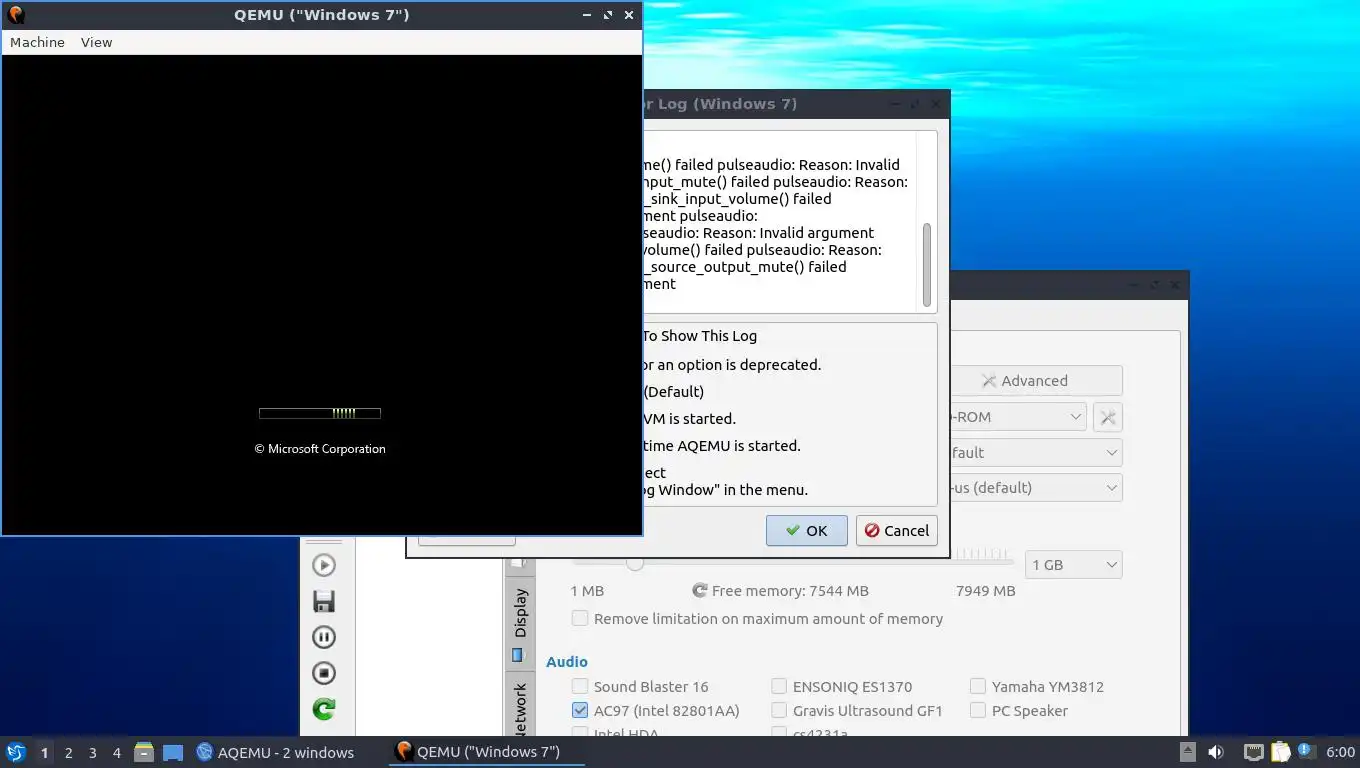Click the scrollbar in the error log text area
This screenshot has height=768, width=1360.
coord(927,264)
